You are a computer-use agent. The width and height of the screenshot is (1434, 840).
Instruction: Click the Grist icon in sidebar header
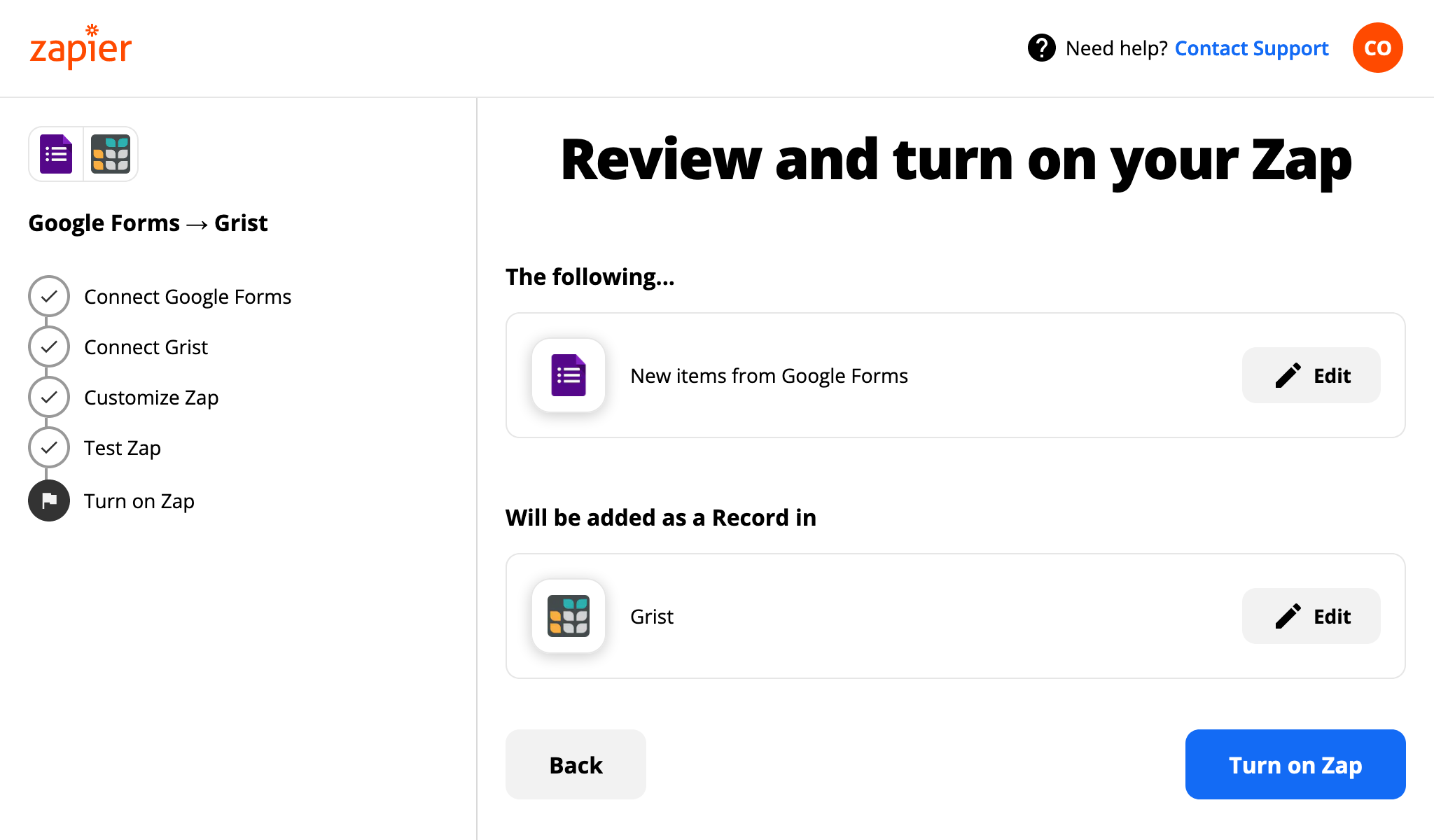[111, 154]
